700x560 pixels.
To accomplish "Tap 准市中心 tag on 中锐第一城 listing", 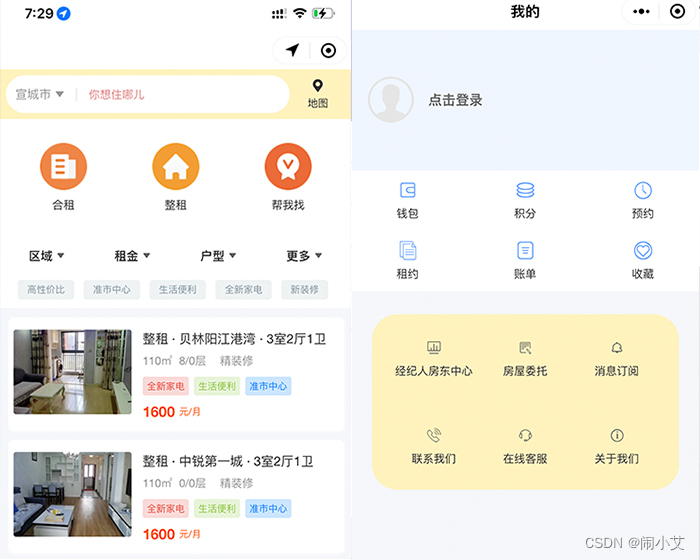I will (x=268, y=509).
